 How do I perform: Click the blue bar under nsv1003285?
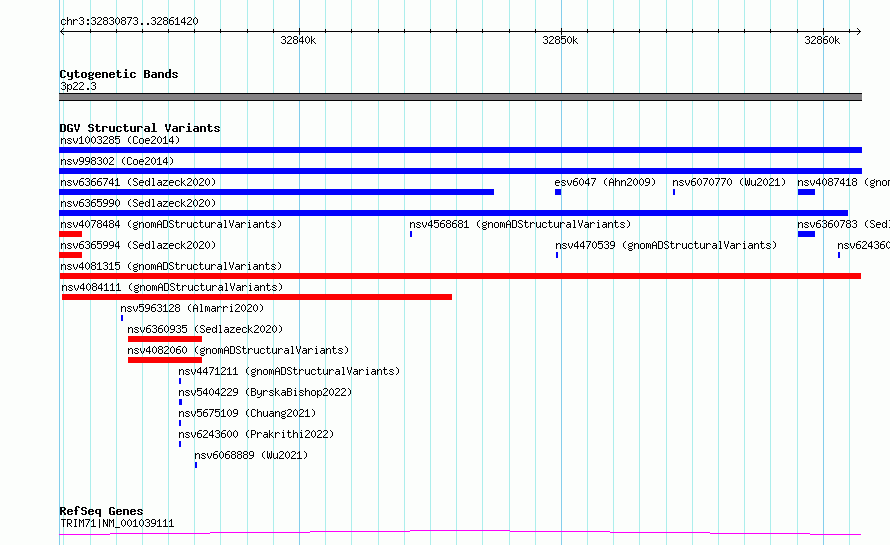[x=460, y=150]
